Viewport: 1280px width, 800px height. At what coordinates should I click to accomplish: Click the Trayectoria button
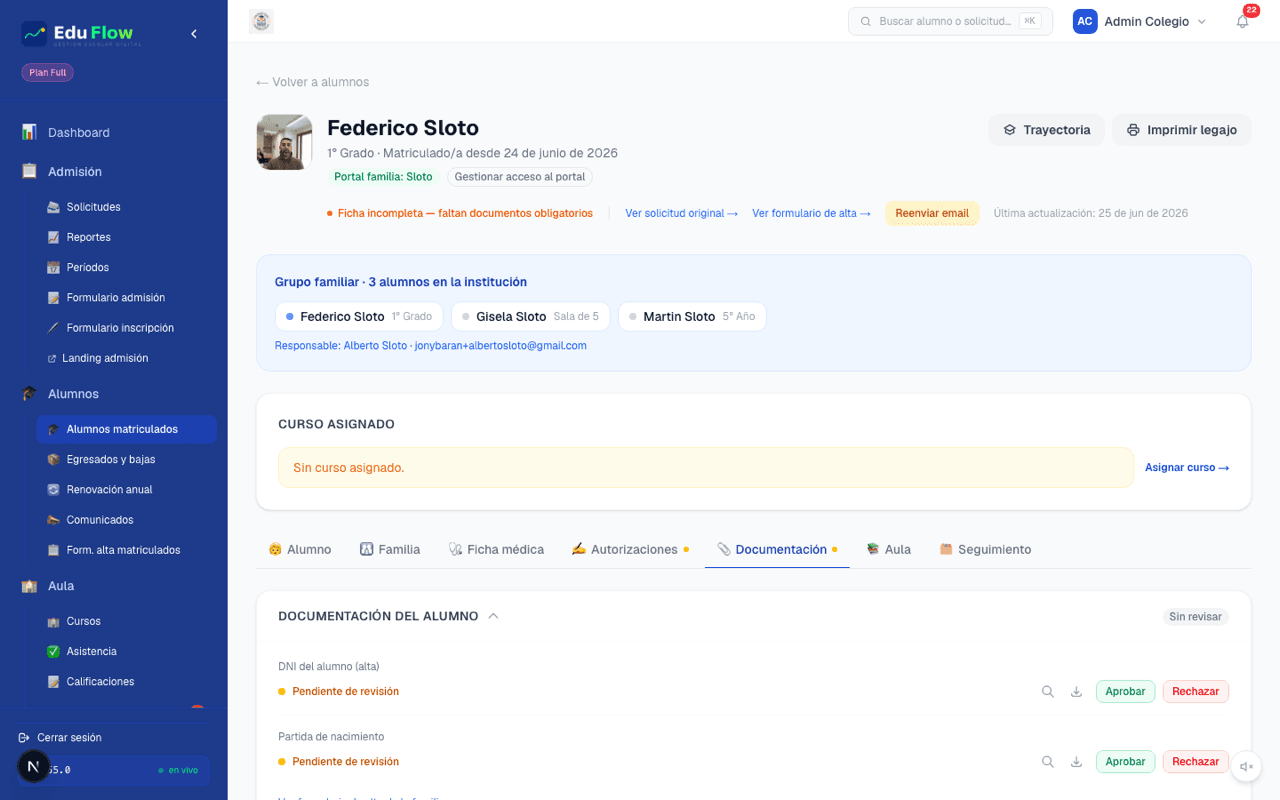click(1047, 130)
